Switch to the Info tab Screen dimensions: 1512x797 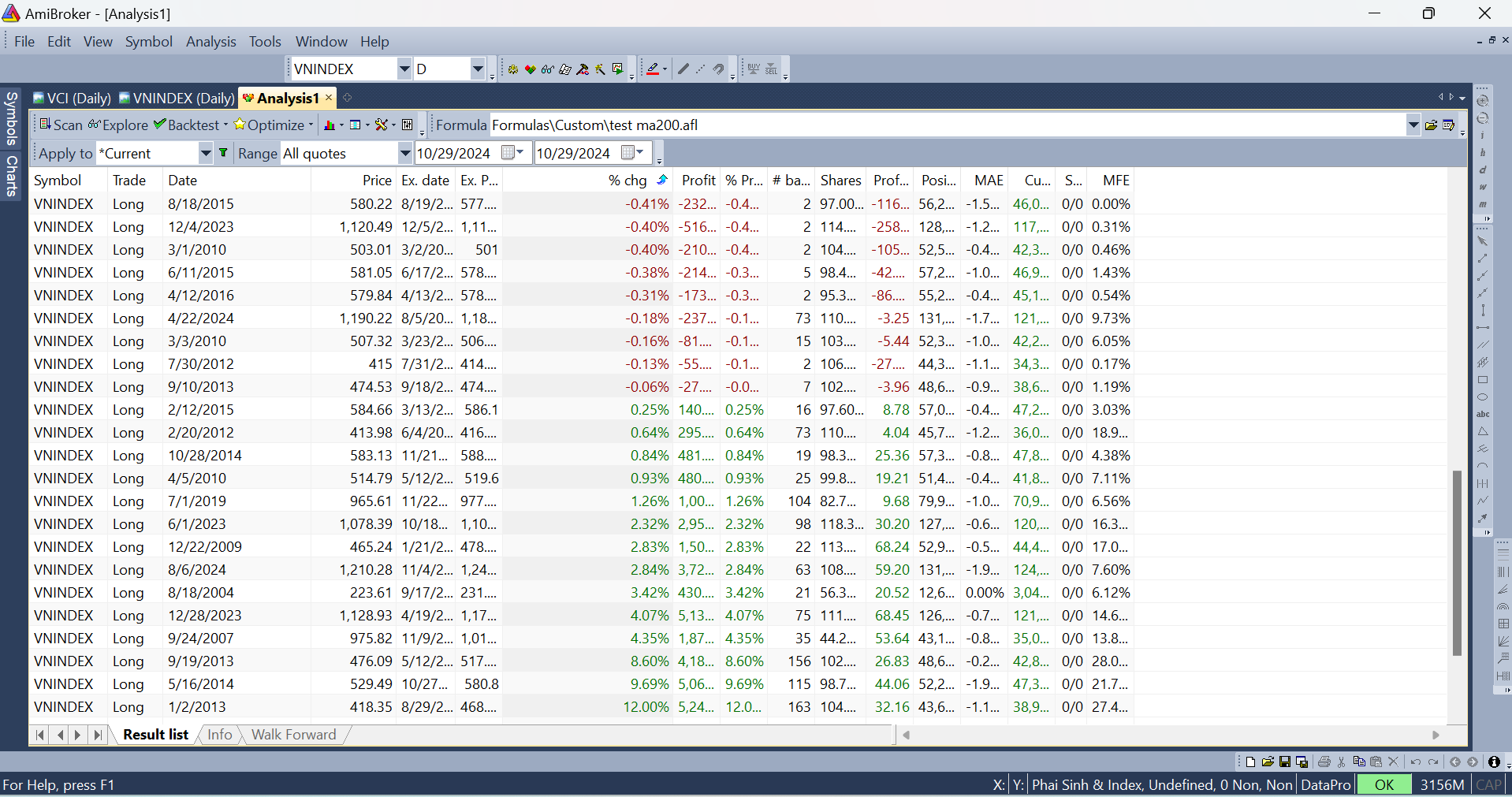pos(220,735)
